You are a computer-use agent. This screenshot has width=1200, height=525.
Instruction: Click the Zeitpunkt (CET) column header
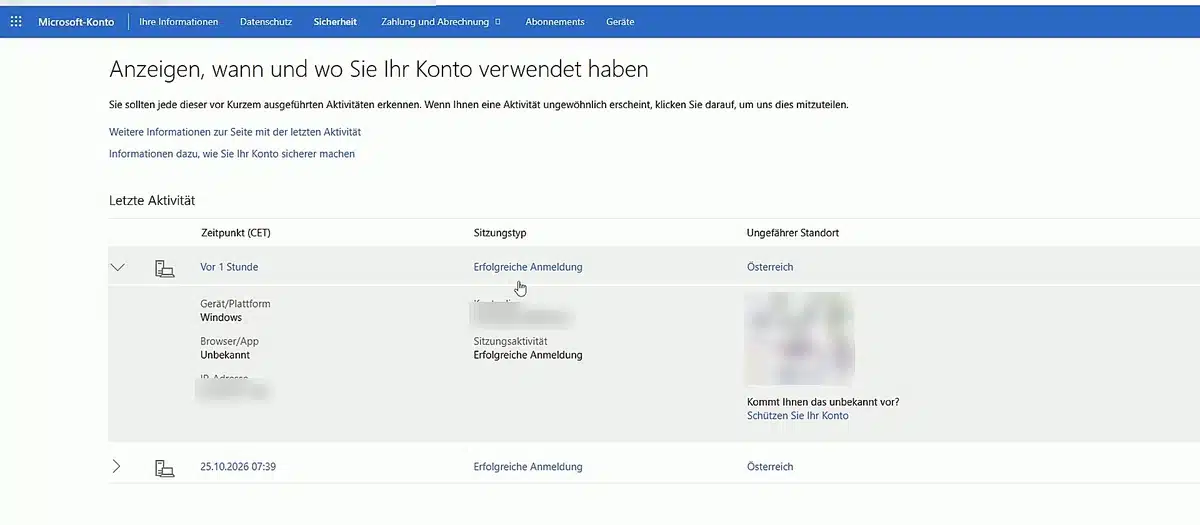pos(235,233)
